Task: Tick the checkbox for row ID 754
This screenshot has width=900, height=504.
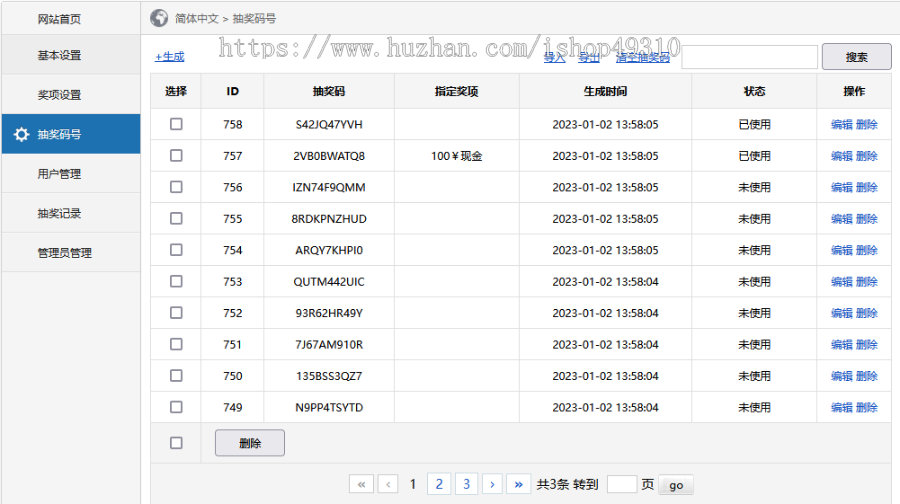Action: point(176,250)
